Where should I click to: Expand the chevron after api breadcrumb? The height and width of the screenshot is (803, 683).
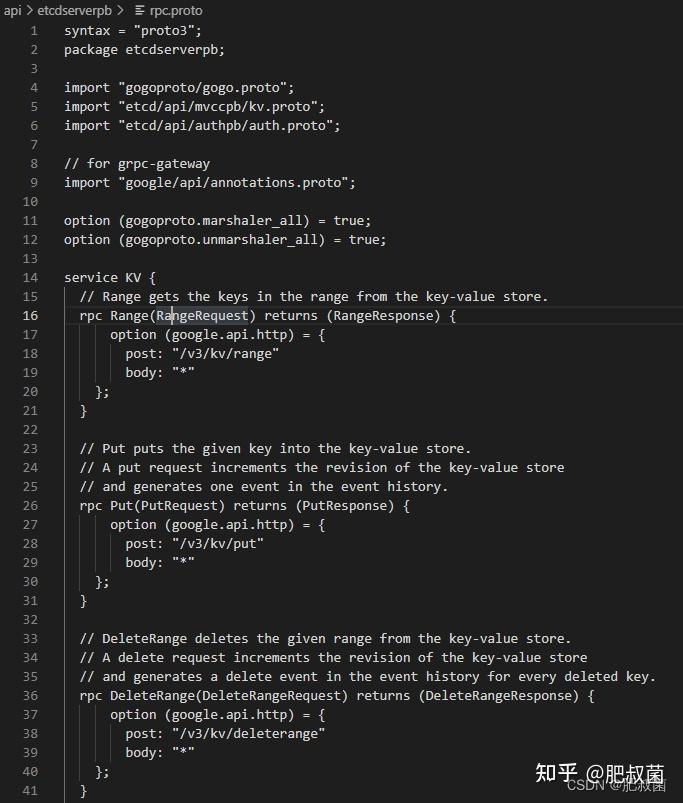pyautogui.click(x=30, y=10)
